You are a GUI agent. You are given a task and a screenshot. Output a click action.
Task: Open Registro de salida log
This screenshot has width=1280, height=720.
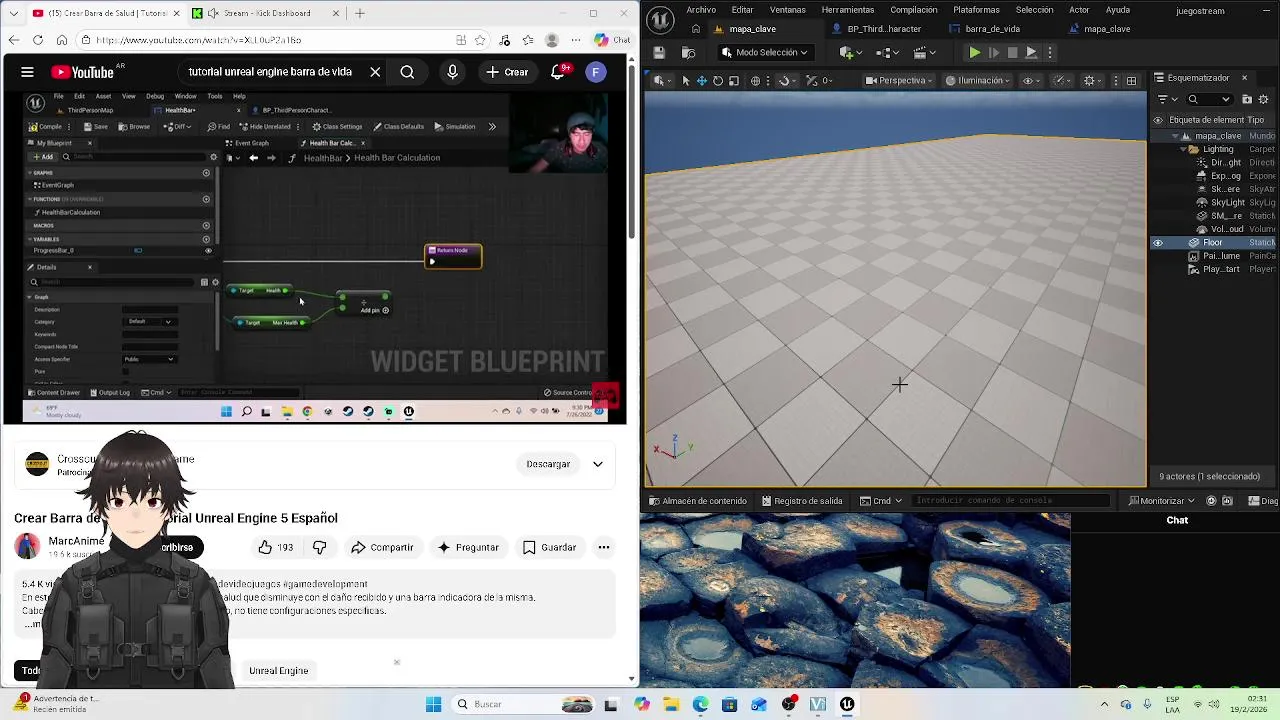[802, 501]
